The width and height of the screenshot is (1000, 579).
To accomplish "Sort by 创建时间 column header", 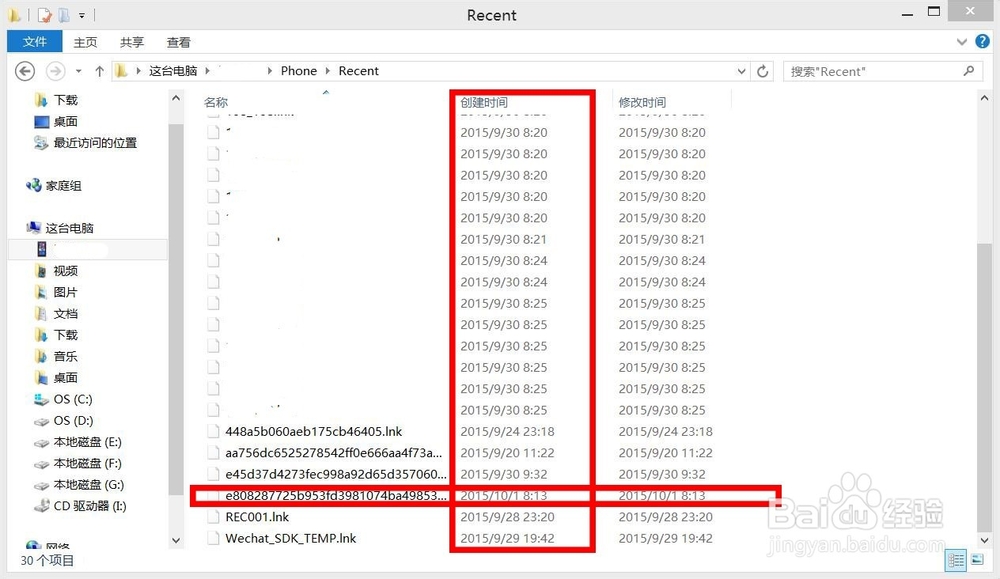I will pos(484,102).
